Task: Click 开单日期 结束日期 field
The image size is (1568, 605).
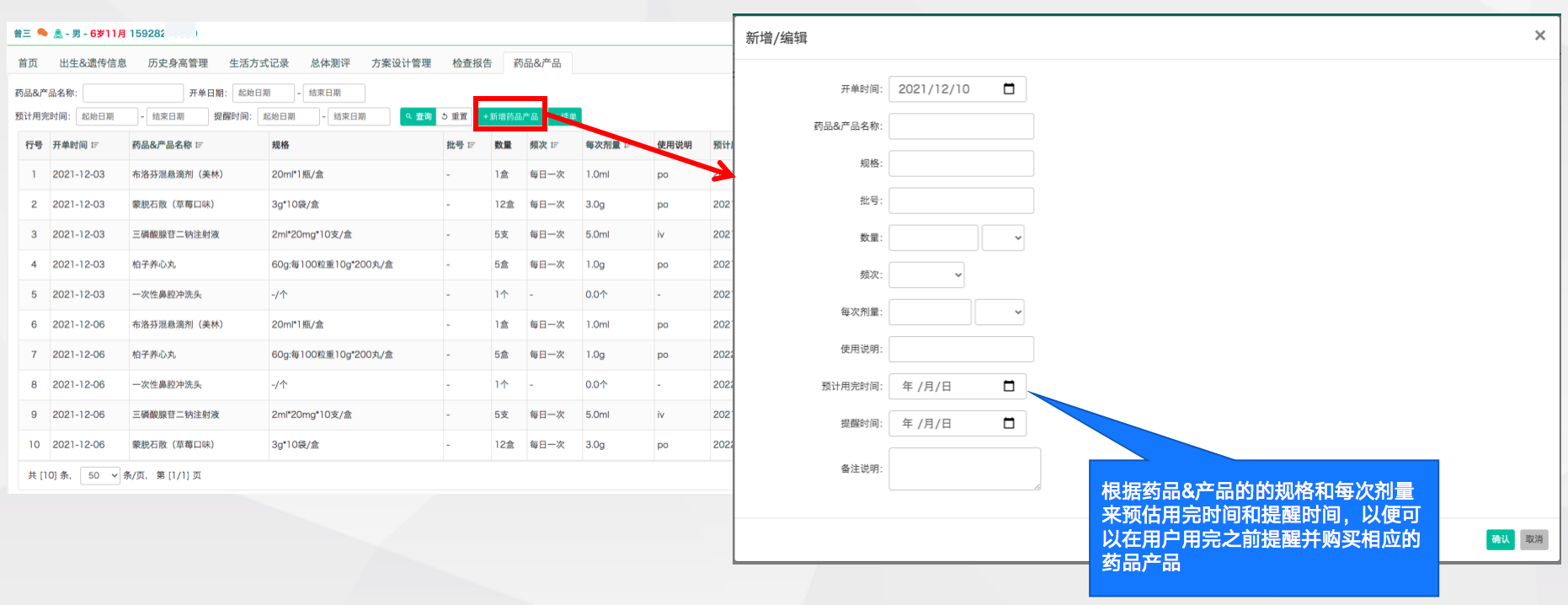Action: tap(334, 93)
